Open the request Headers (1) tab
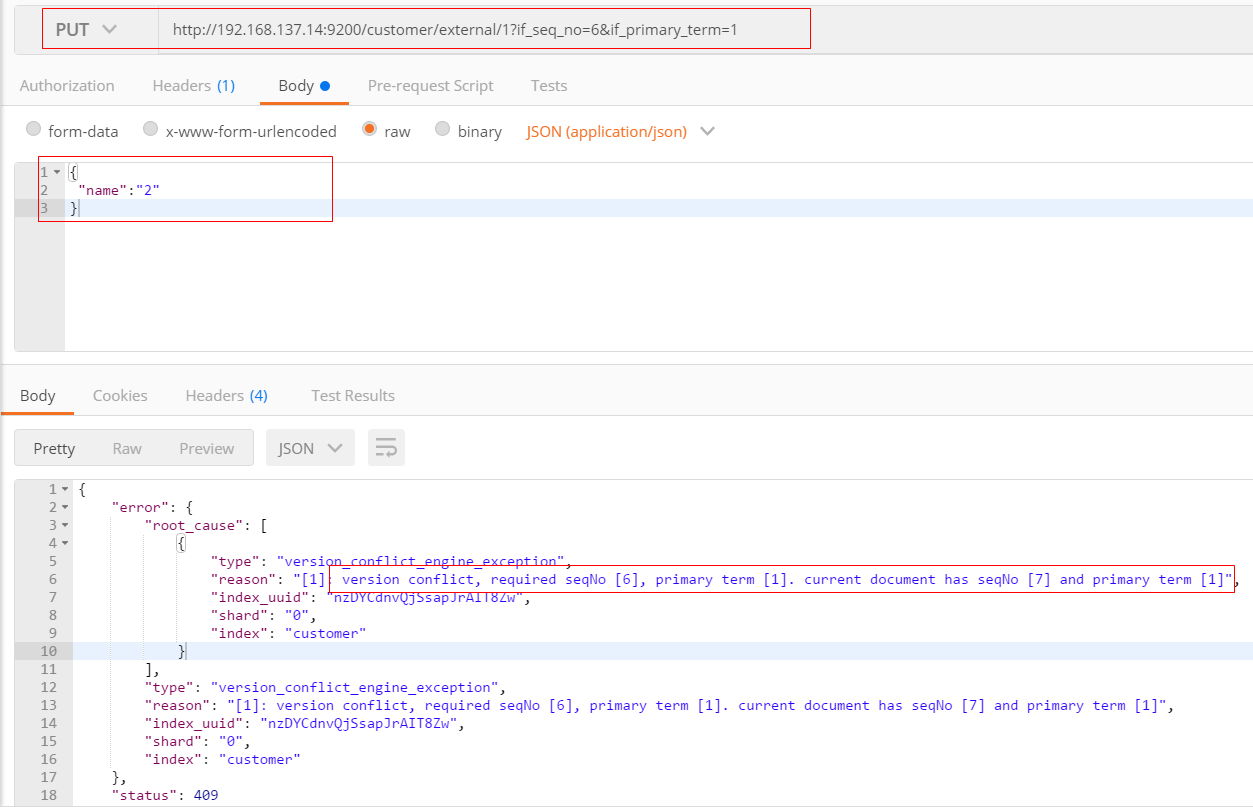This screenshot has width=1253, height=807. point(193,86)
